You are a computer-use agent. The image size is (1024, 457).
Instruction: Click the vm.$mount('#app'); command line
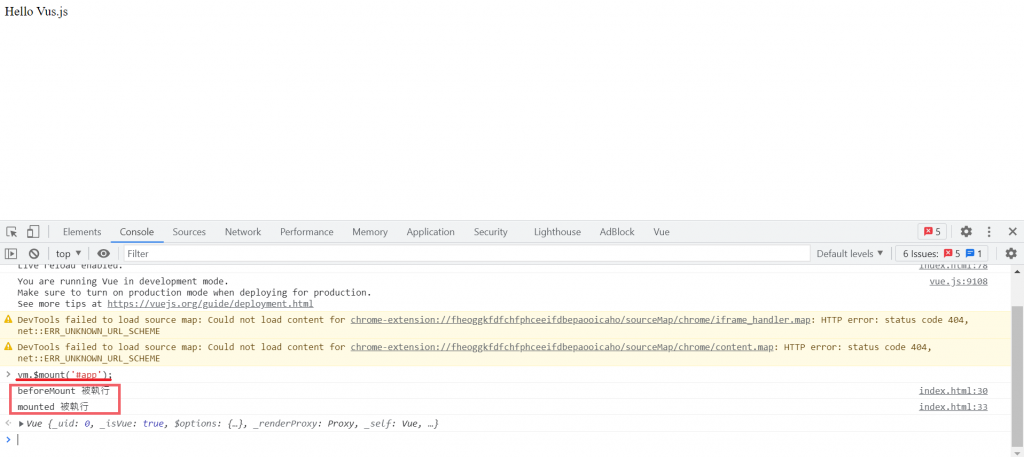tap(65, 375)
